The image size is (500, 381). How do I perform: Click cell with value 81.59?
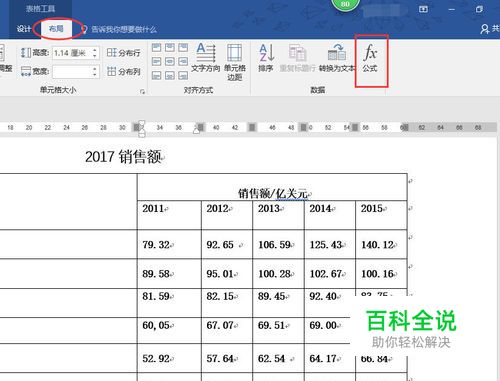click(x=169, y=303)
